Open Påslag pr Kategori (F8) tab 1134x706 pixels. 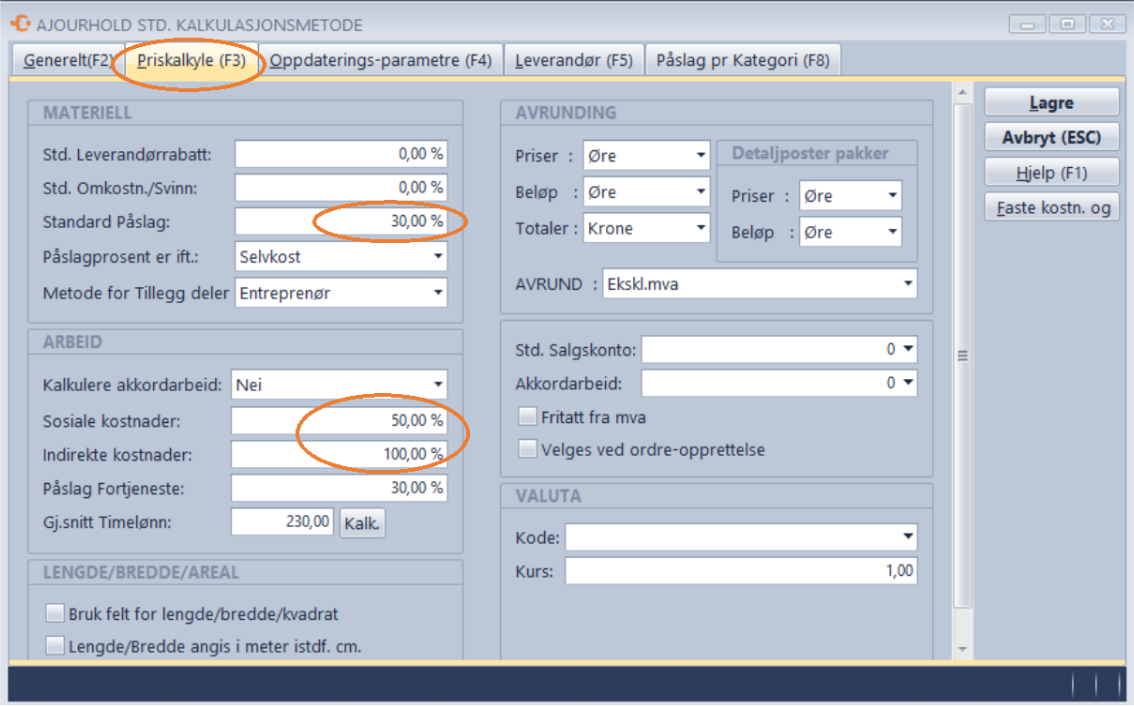[x=742, y=60]
